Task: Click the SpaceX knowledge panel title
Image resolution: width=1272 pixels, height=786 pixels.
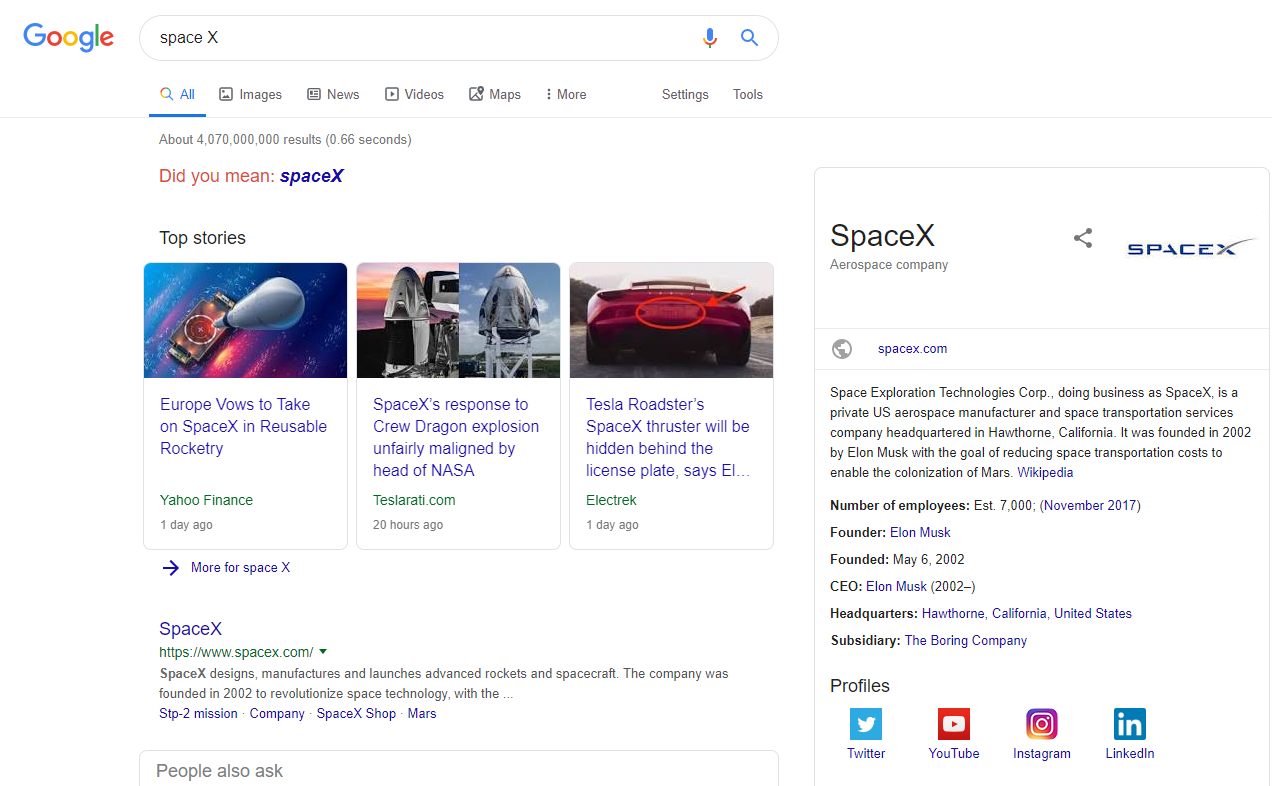Action: [882, 235]
